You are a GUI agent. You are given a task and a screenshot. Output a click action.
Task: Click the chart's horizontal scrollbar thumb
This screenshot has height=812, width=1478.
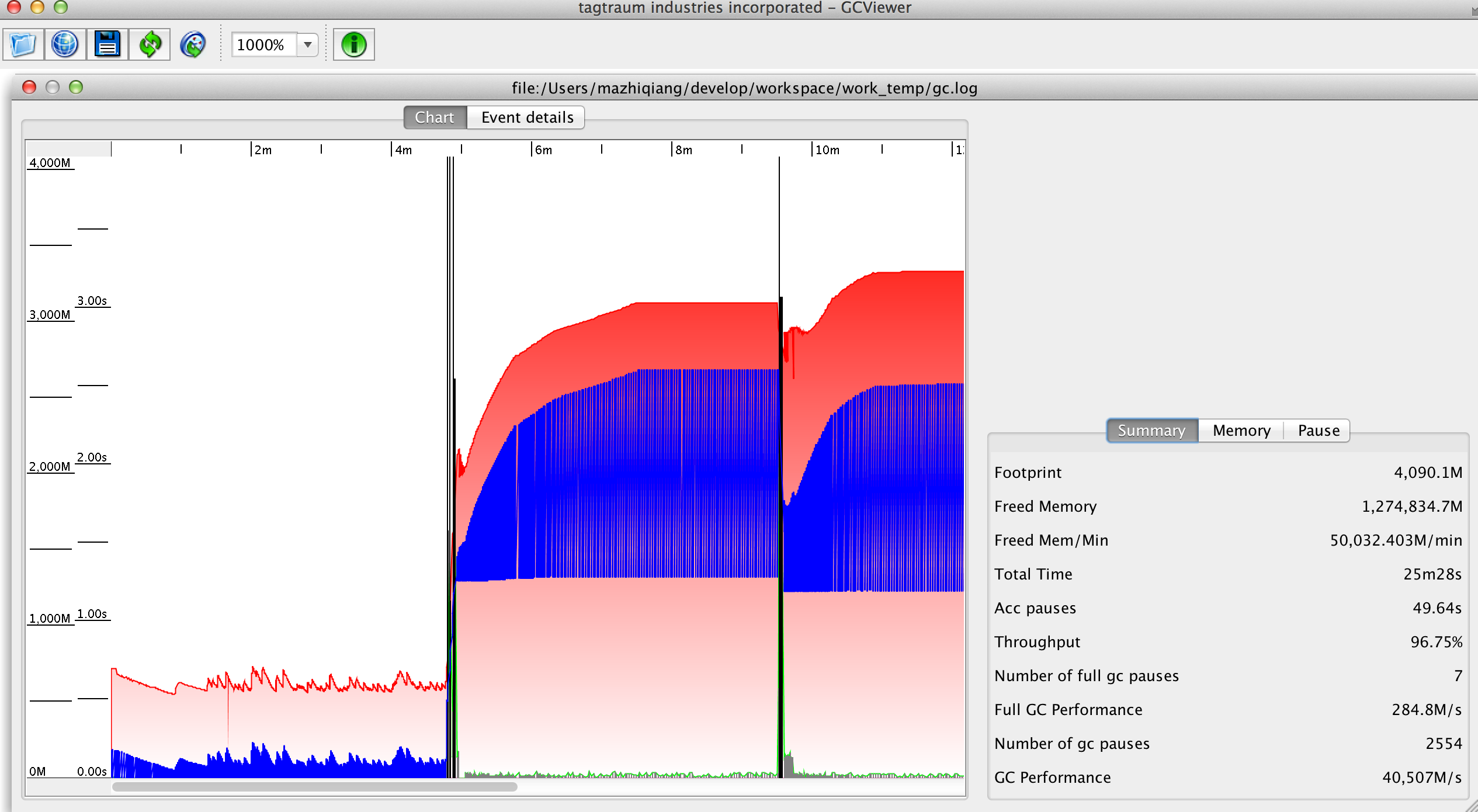point(314,787)
